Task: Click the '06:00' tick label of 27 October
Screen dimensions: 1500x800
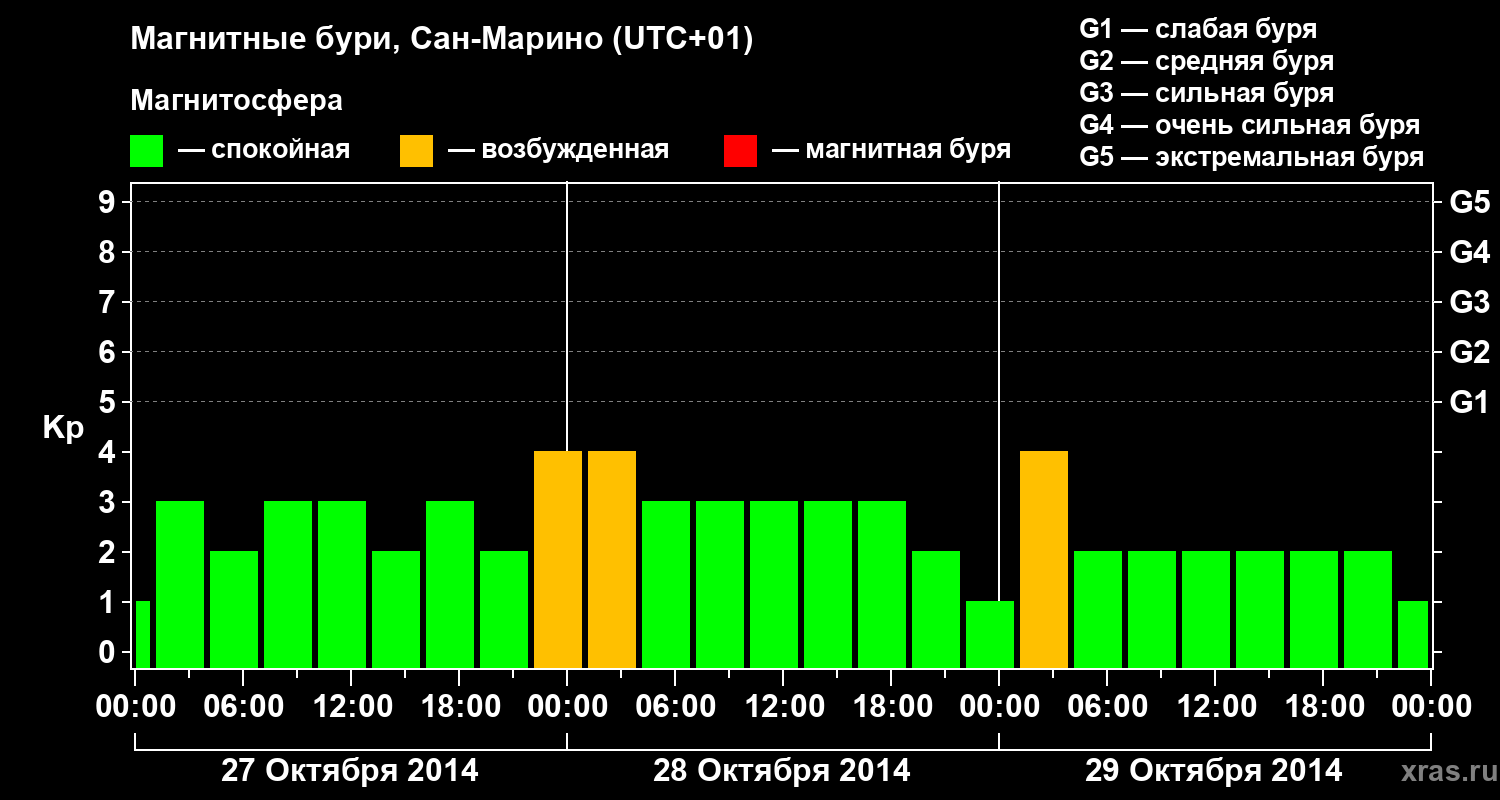Action: coord(243,706)
